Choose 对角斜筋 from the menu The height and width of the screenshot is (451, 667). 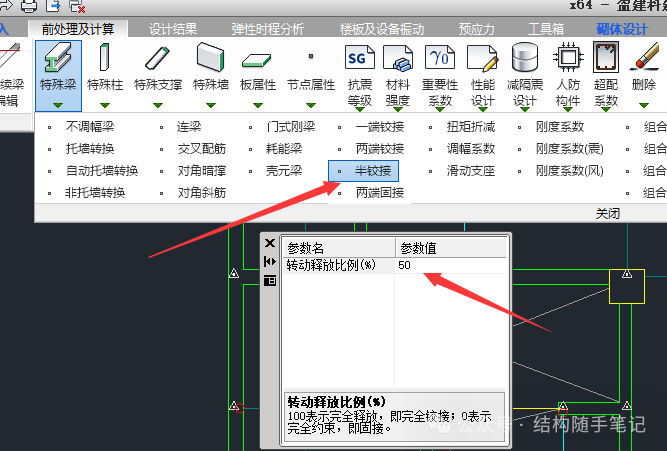202,193
